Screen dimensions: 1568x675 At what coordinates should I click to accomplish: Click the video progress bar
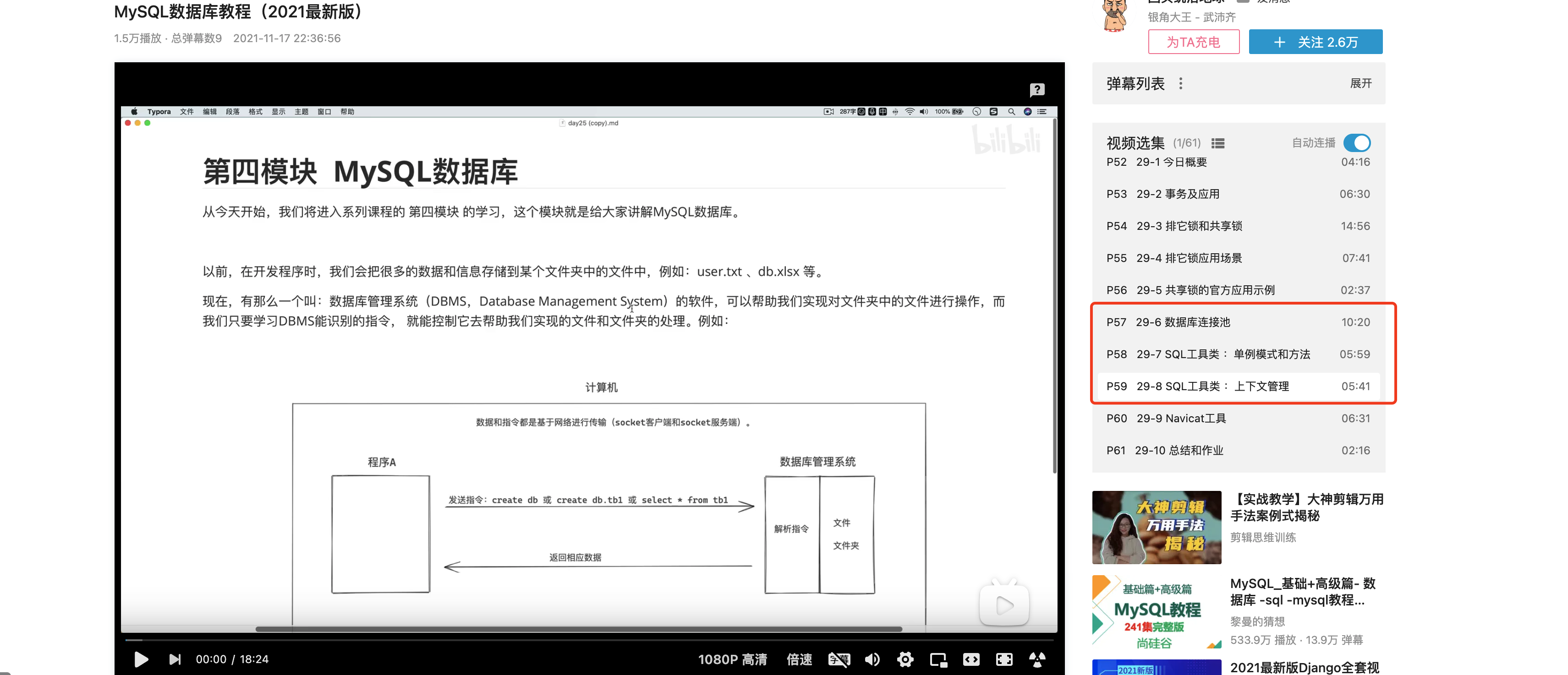[589, 640]
